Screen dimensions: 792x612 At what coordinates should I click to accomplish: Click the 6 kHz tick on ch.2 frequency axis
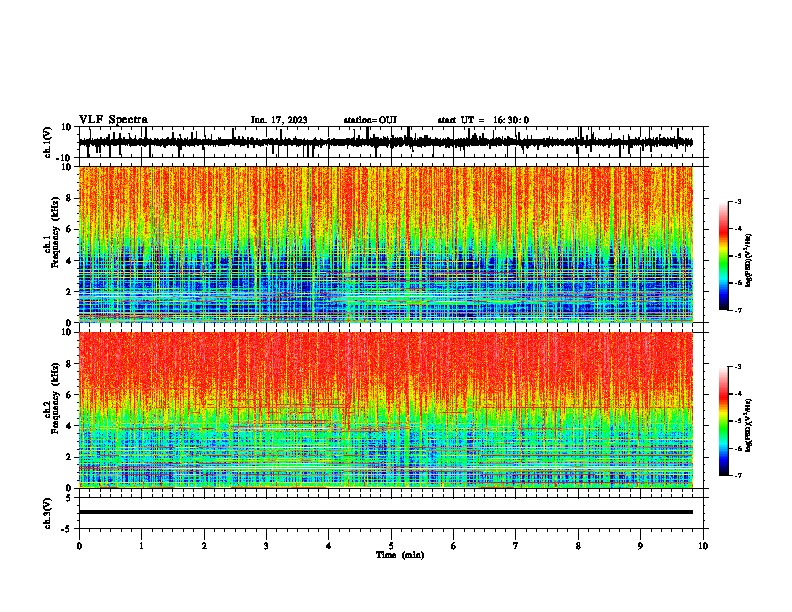[x=69, y=395]
